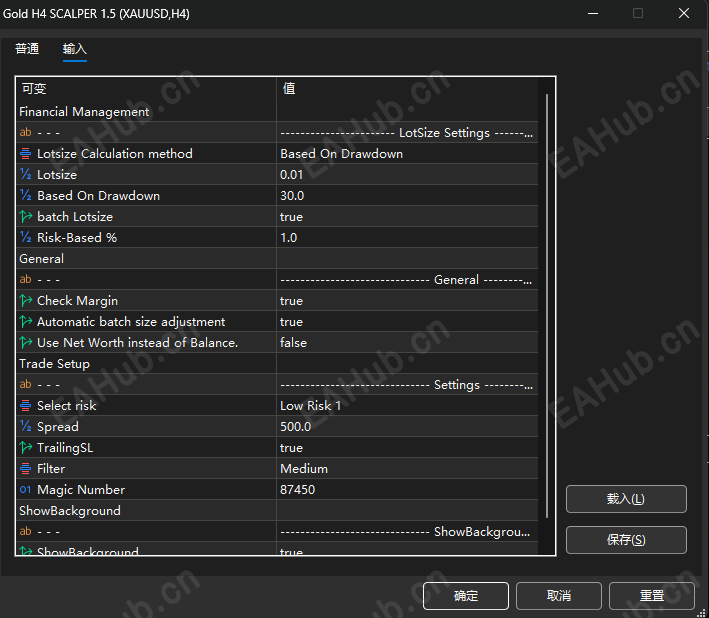709x618 pixels.
Task: Click the string icon on LotSize Settings separator row
Action: (26, 132)
